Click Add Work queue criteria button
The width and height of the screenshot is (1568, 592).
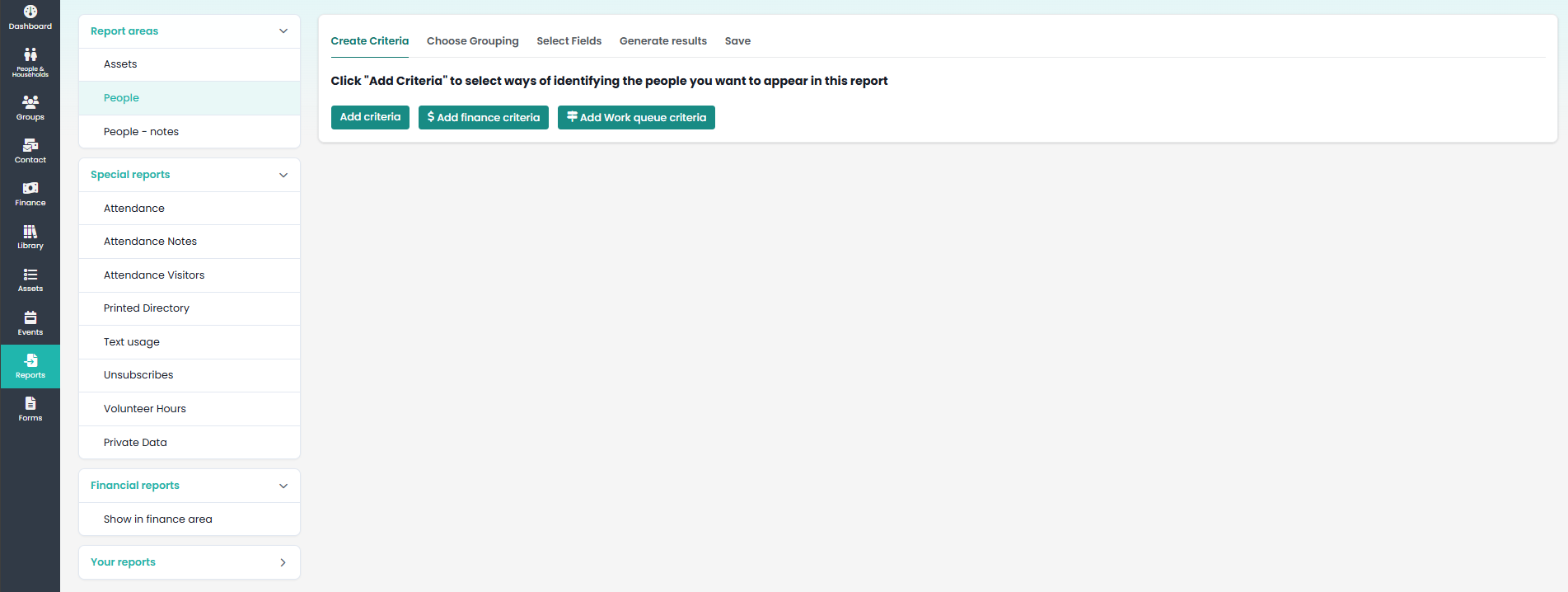[636, 117]
